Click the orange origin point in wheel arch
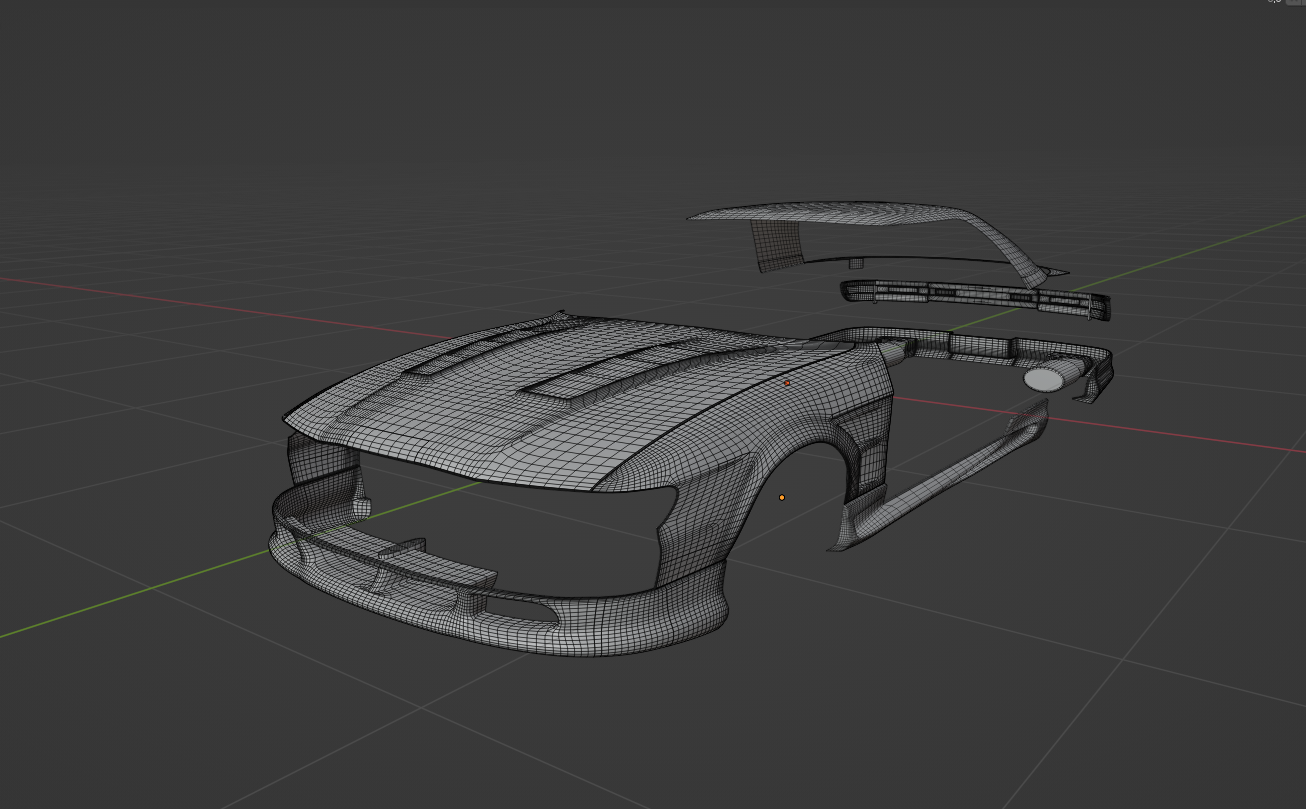The image size is (1306, 809). 782,497
